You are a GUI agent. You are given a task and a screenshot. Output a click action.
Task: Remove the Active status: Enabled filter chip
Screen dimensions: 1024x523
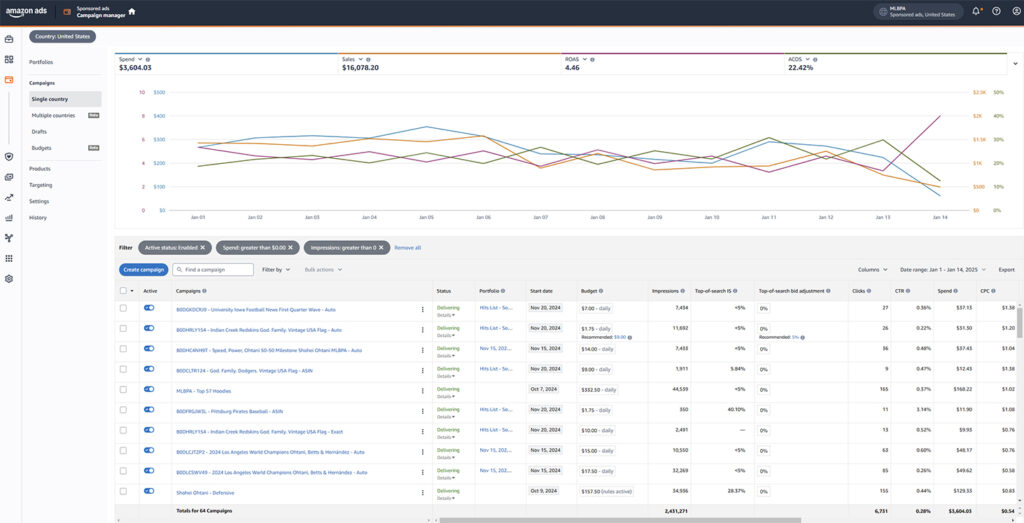point(202,247)
